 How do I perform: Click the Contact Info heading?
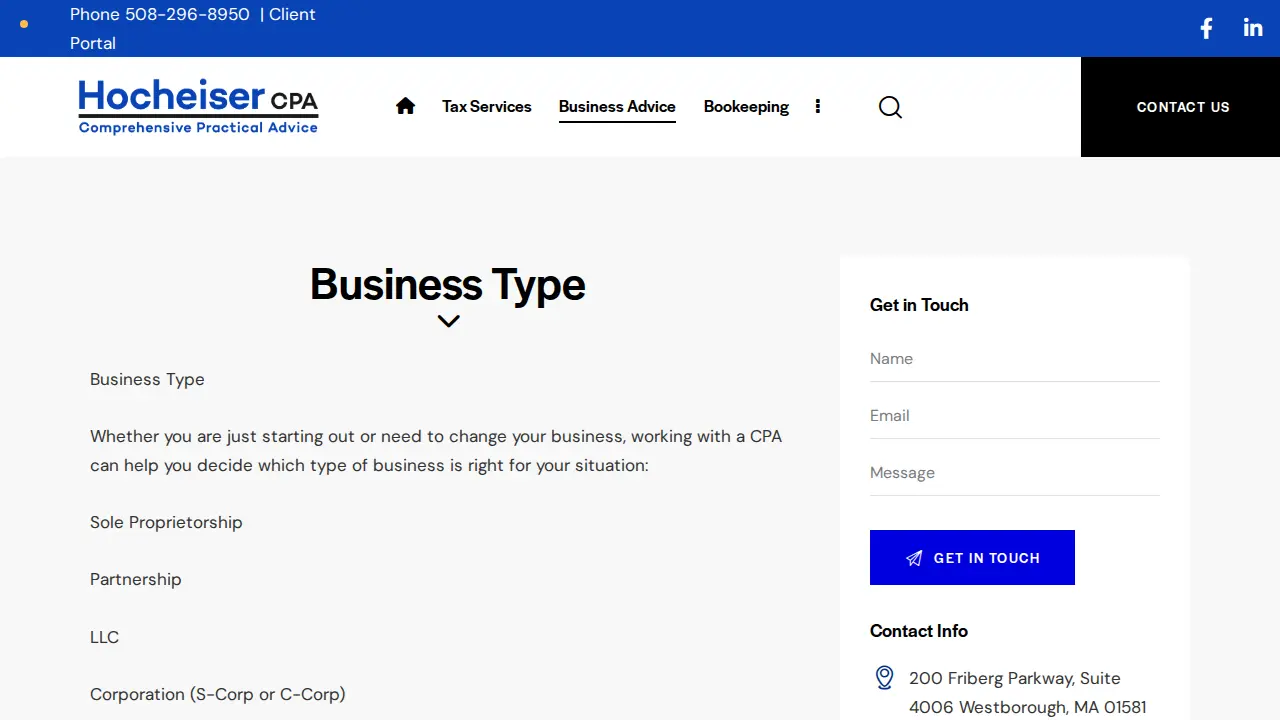click(x=919, y=631)
